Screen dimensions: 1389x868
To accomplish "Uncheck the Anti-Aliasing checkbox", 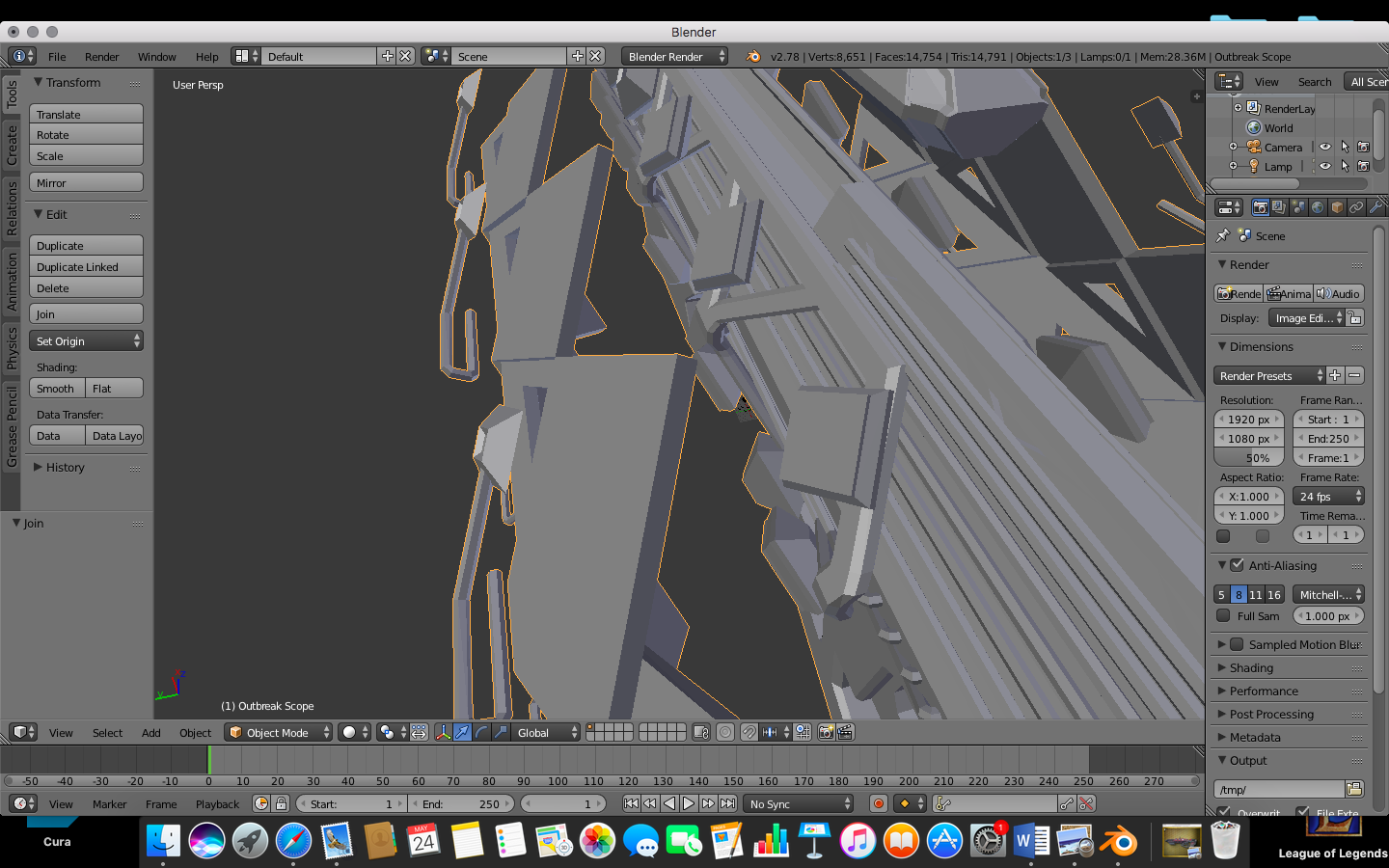I will coord(1237,565).
